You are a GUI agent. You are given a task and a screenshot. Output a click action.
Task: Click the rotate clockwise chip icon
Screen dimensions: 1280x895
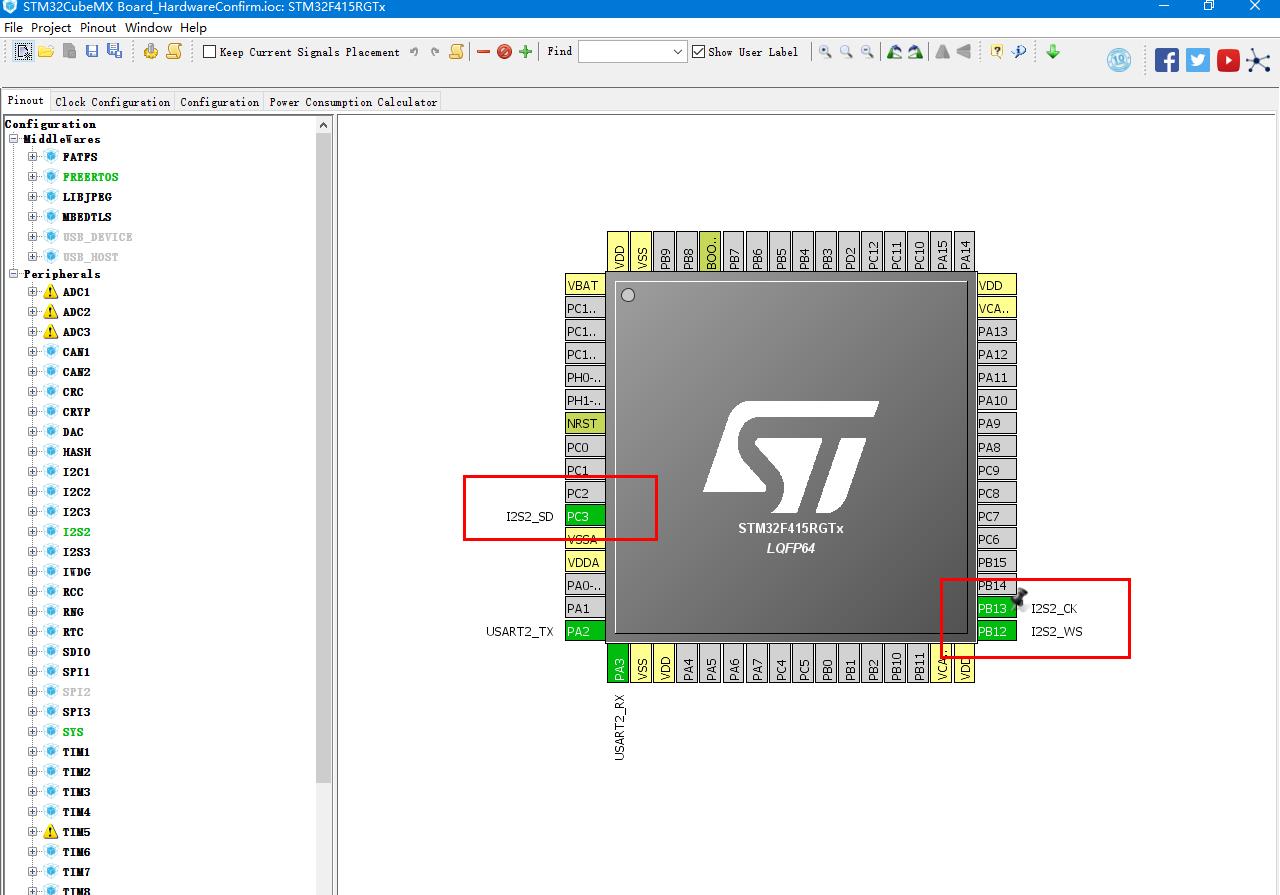tap(894, 52)
